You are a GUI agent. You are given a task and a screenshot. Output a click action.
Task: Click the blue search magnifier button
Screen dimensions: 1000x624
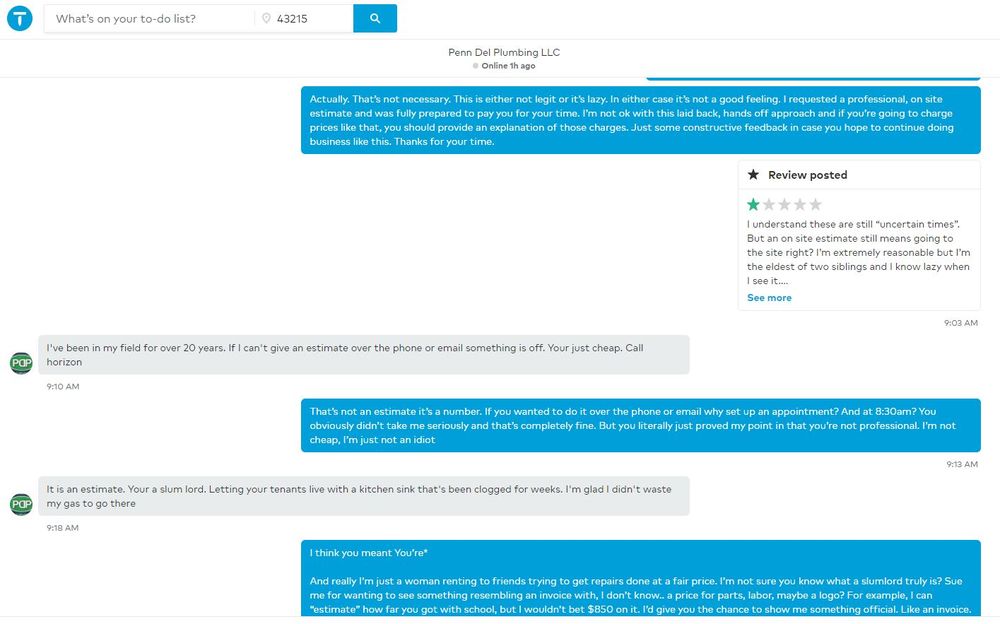pyautogui.click(x=375, y=18)
